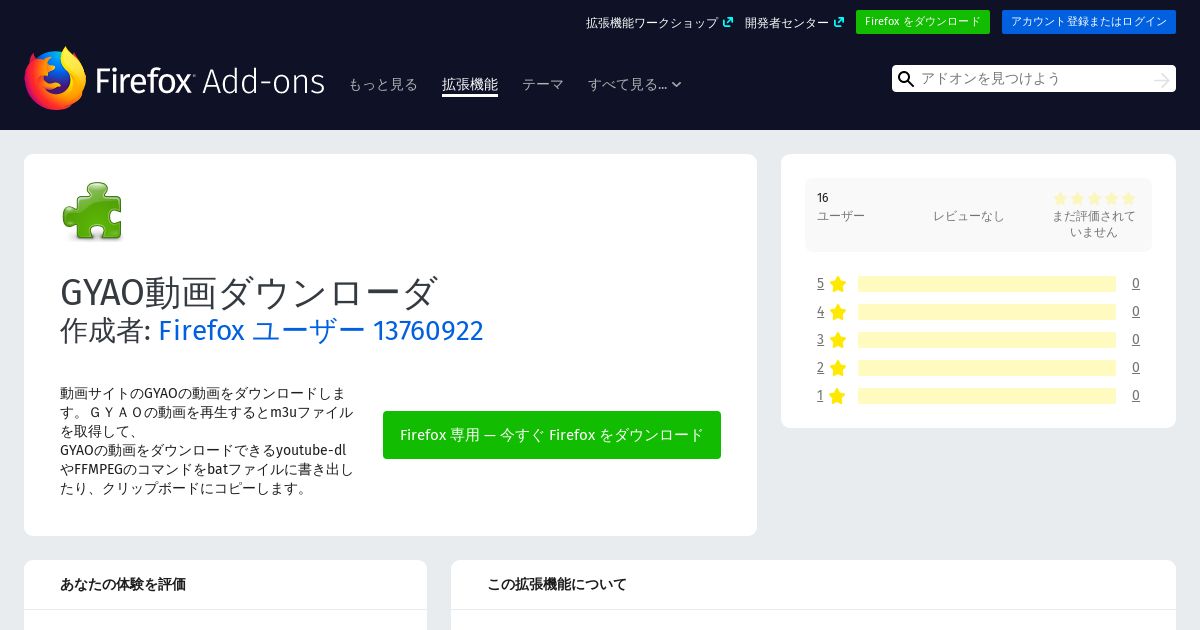The image size is (1200, 630).
Task: Click the GYAO動画ダウンローダ title
Action: click(249, 292)
